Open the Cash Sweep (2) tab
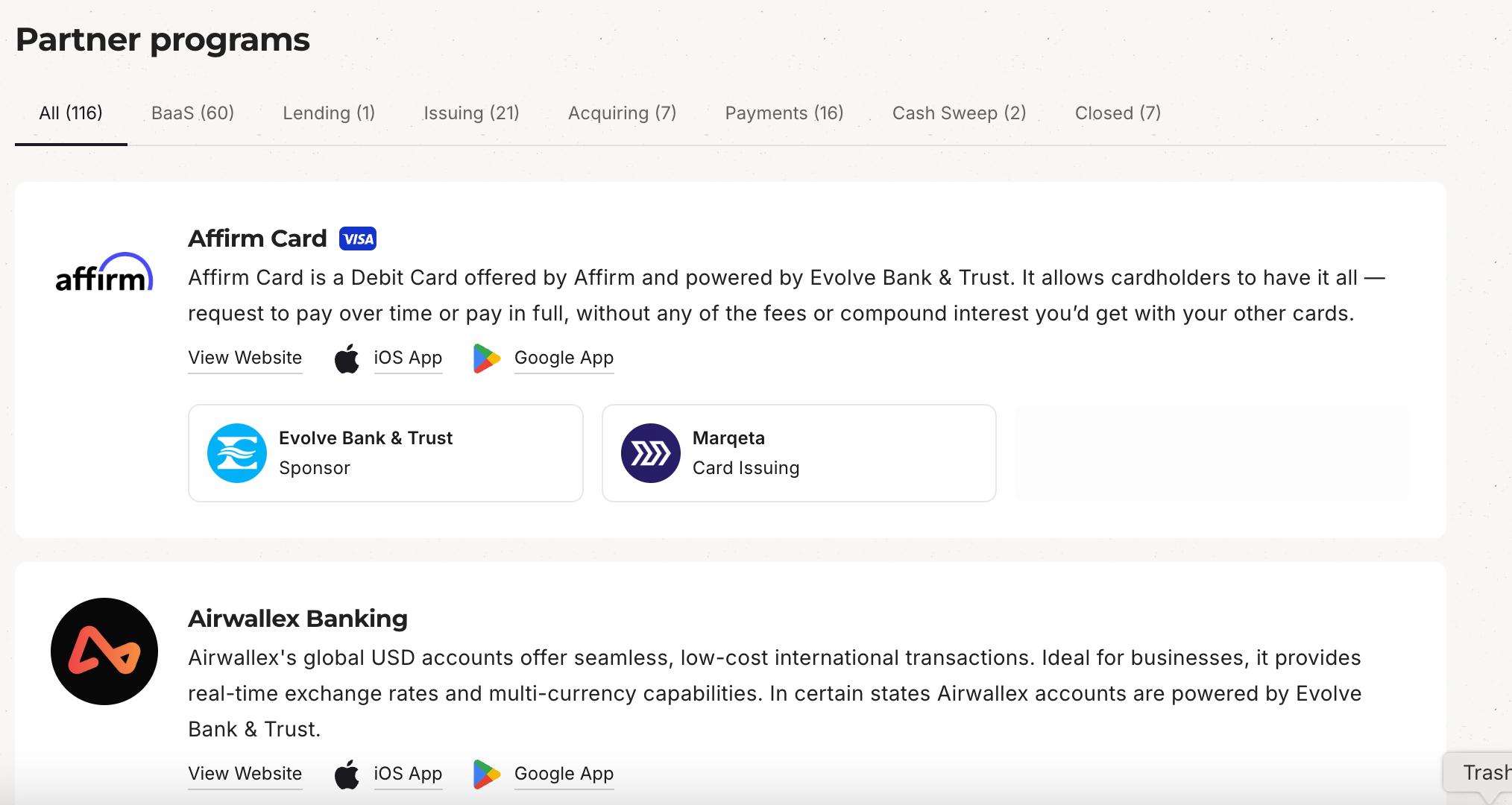This screenshot has width=1512, height=805. point(959,113)
